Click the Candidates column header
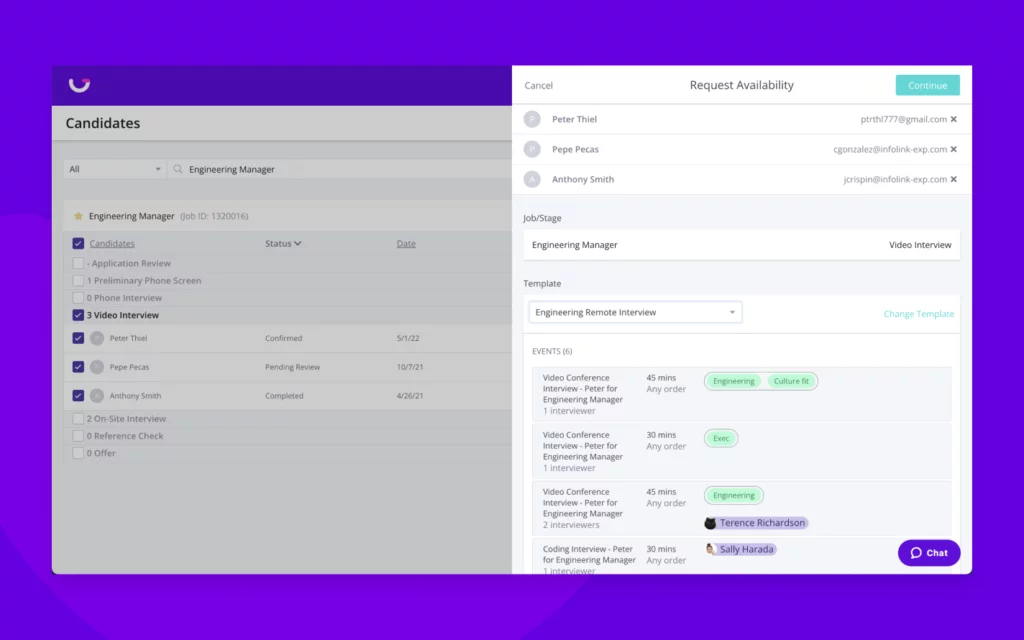This screenshot has width=1024, height=640. pyautogui.click(x=112, y=244)
